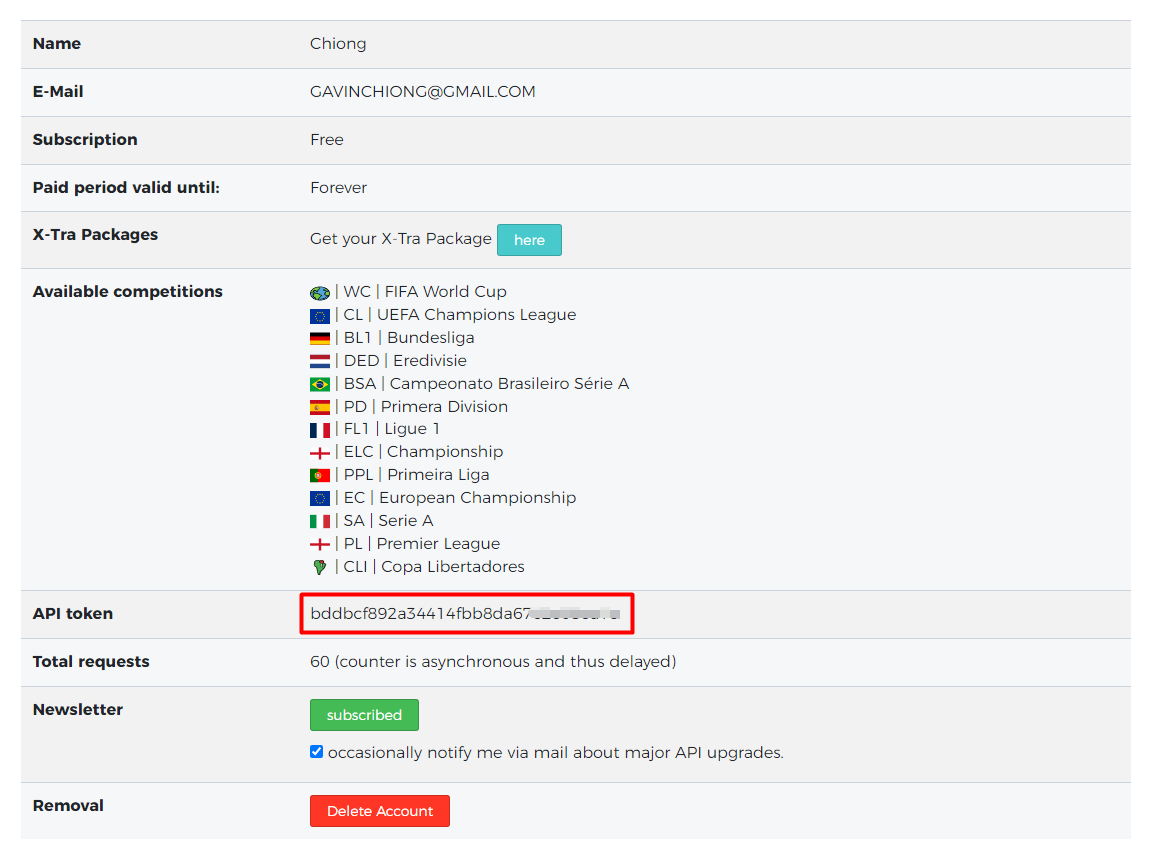Click the 'Available competitions' label
This screenshot has height=860, width=1149.
pos(128,292)
